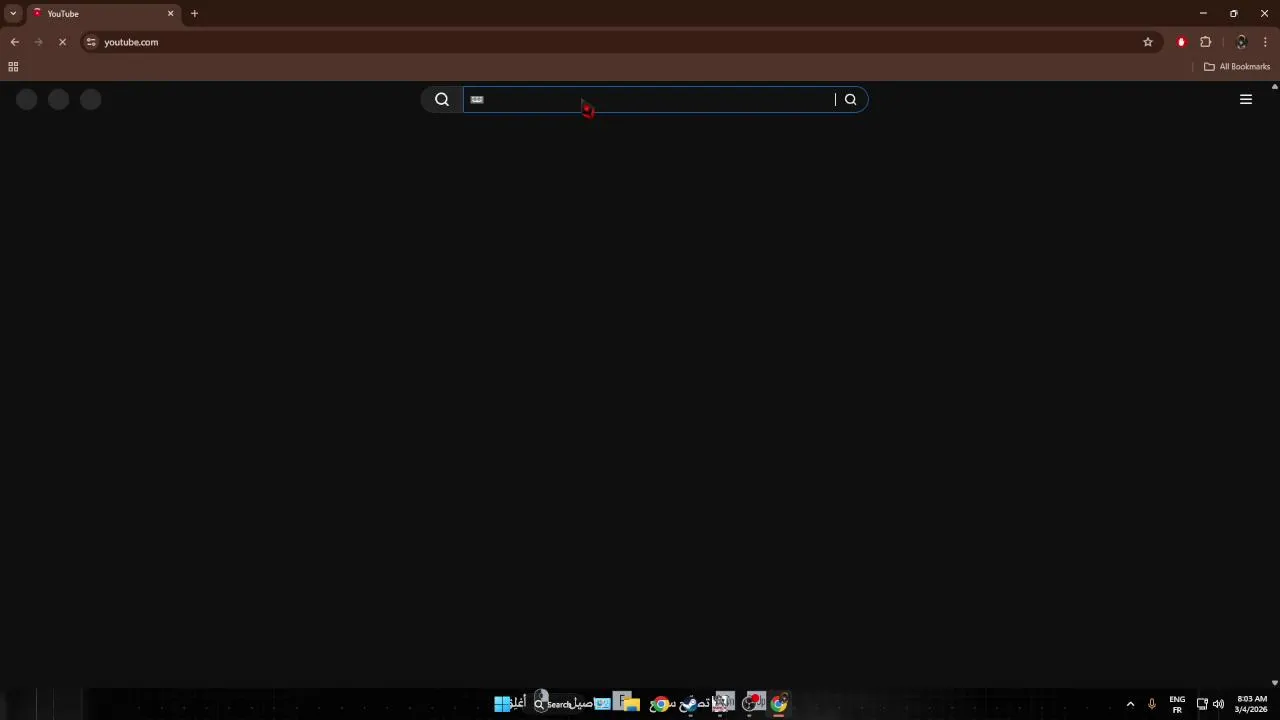This screenshot has height=720, width=1280.
Task: Show hidden system tray icons
Action: click(1131, 704)
